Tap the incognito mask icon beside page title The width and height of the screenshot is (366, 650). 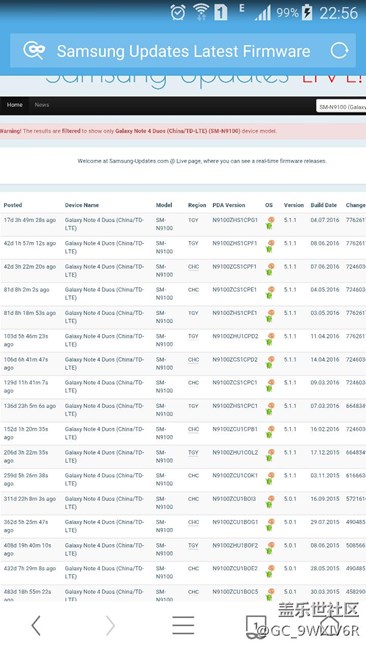point(34,51)
